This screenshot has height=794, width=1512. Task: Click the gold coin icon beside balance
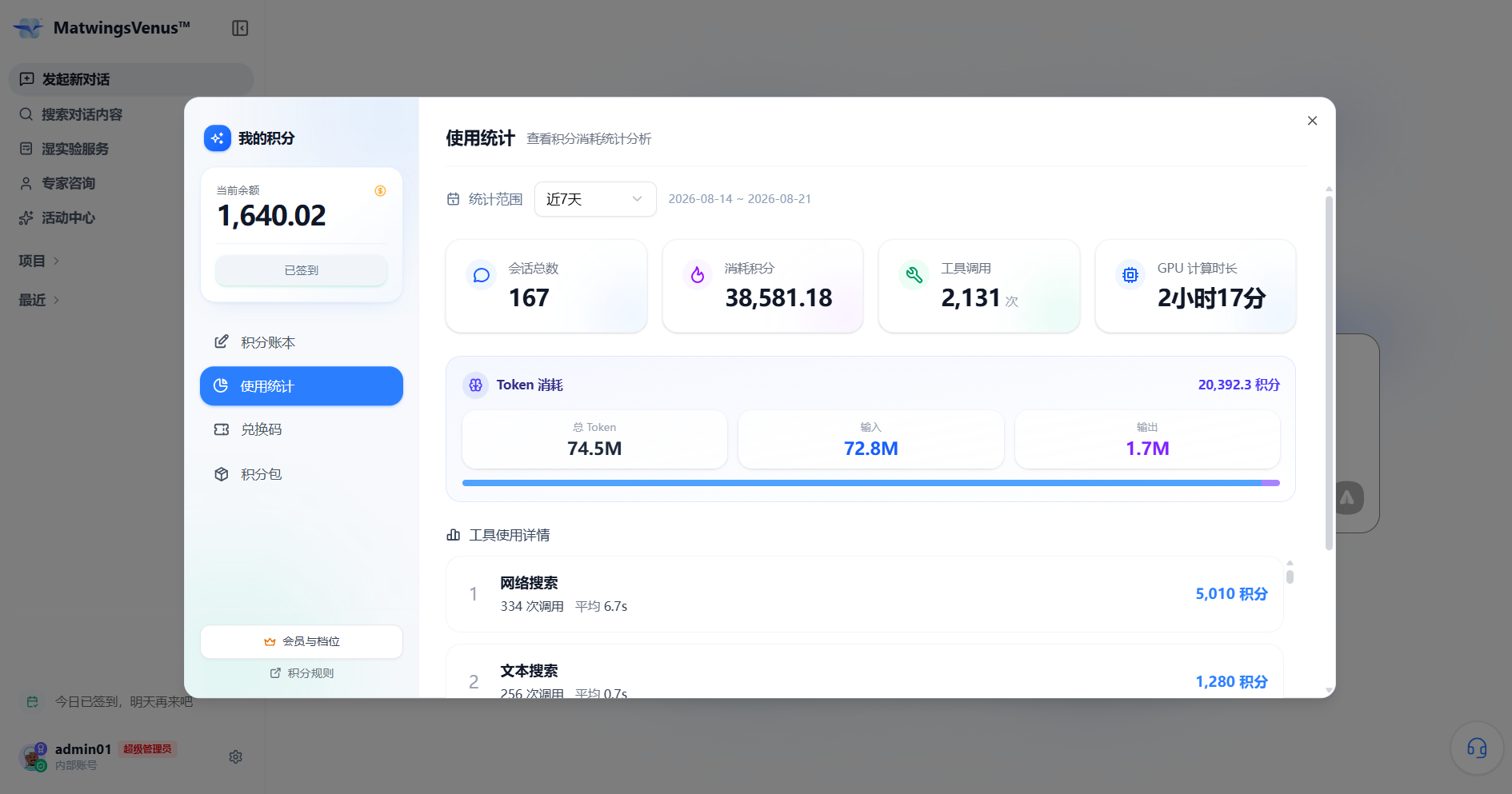pos(380,190)
